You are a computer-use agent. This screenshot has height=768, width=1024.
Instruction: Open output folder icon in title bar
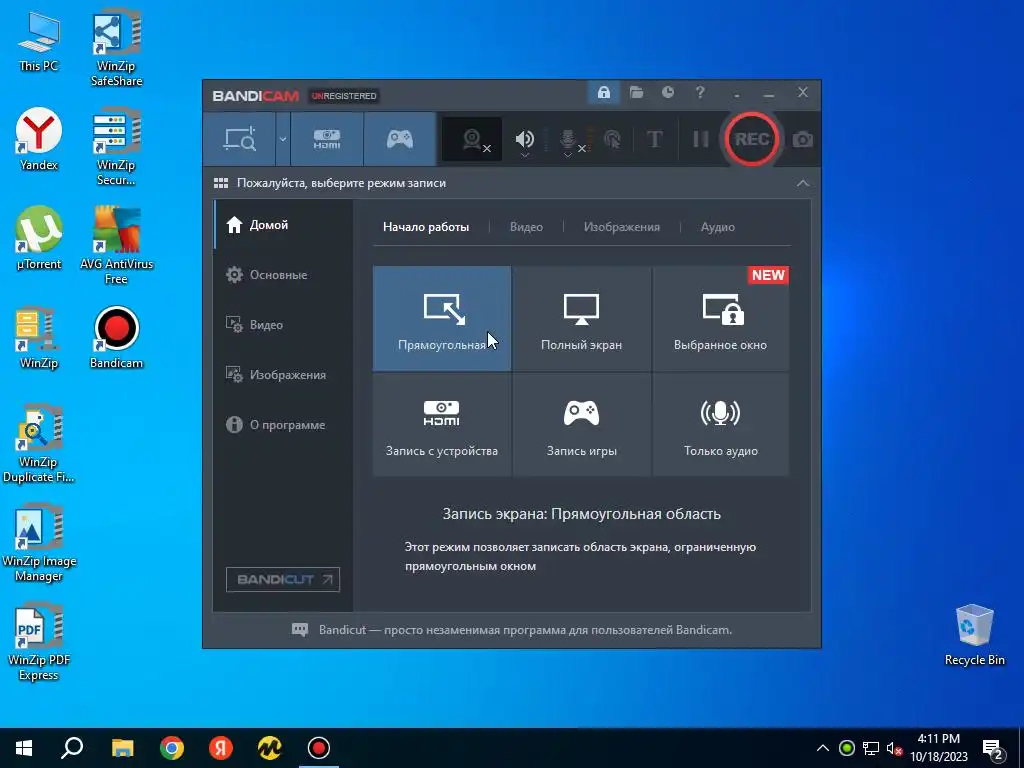click(636, 93)
